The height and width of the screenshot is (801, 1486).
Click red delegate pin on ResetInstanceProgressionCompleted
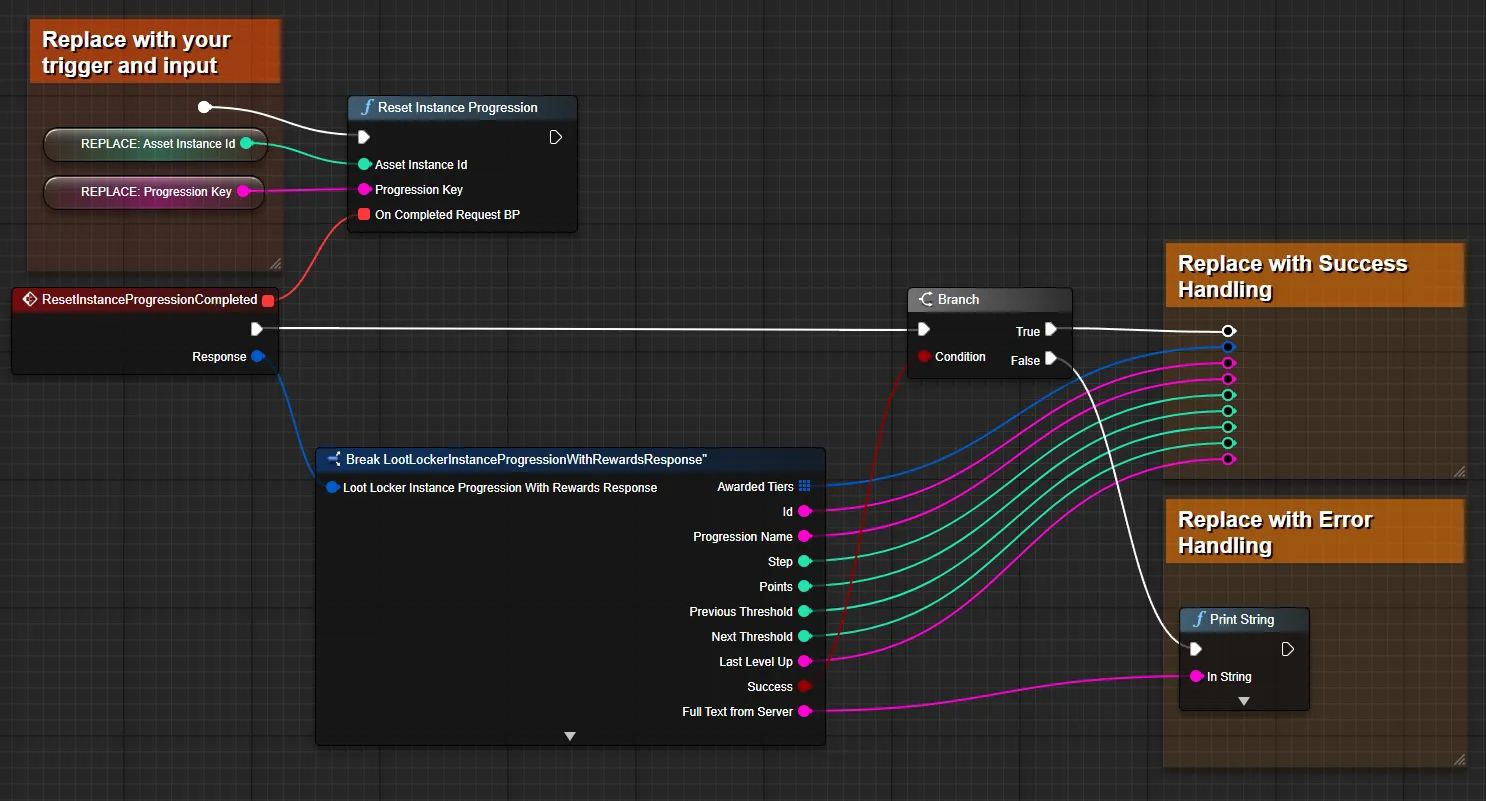click(x=268, y=300)
